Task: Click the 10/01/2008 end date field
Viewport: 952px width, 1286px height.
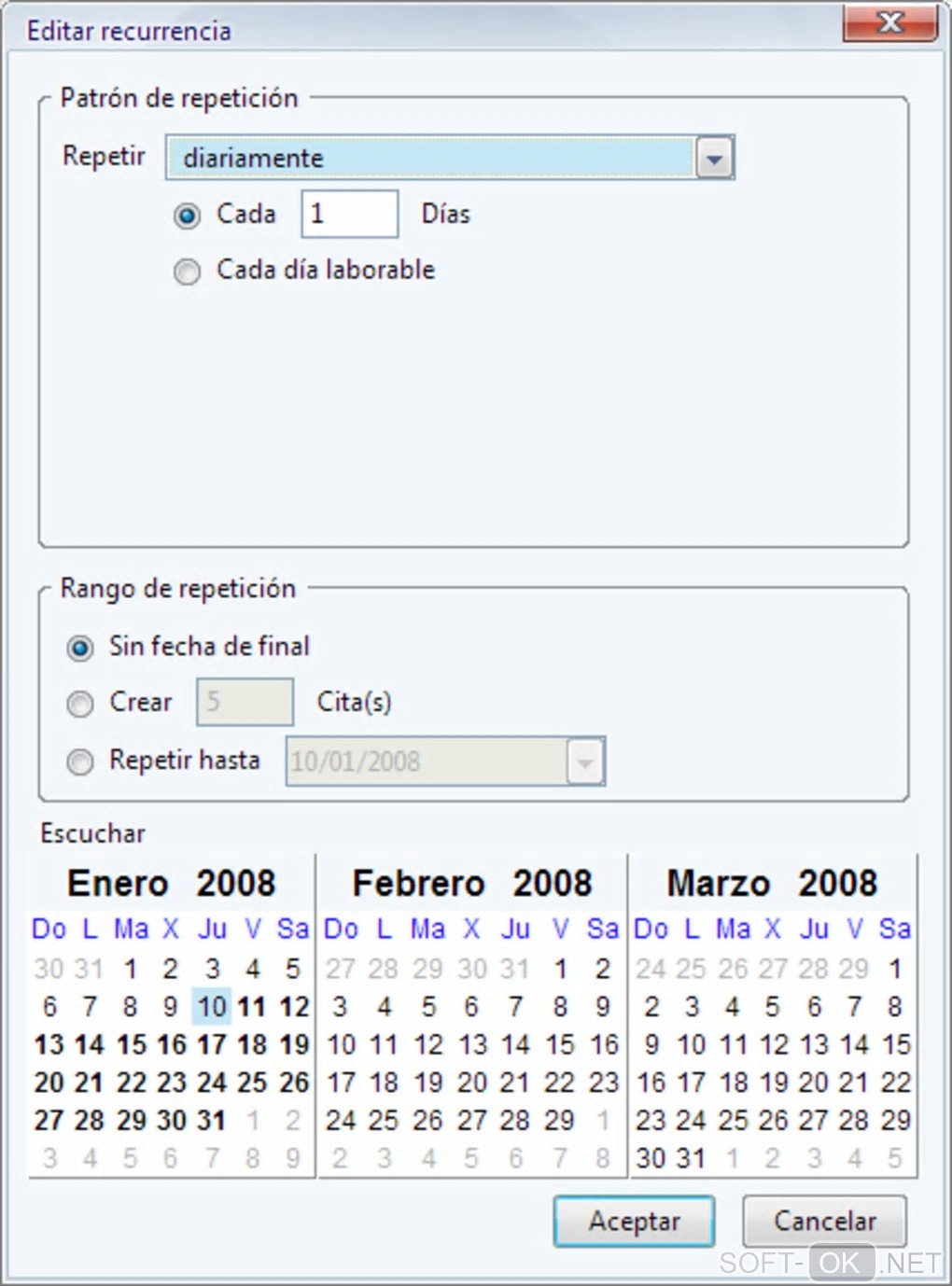Action: coord(426,762)
